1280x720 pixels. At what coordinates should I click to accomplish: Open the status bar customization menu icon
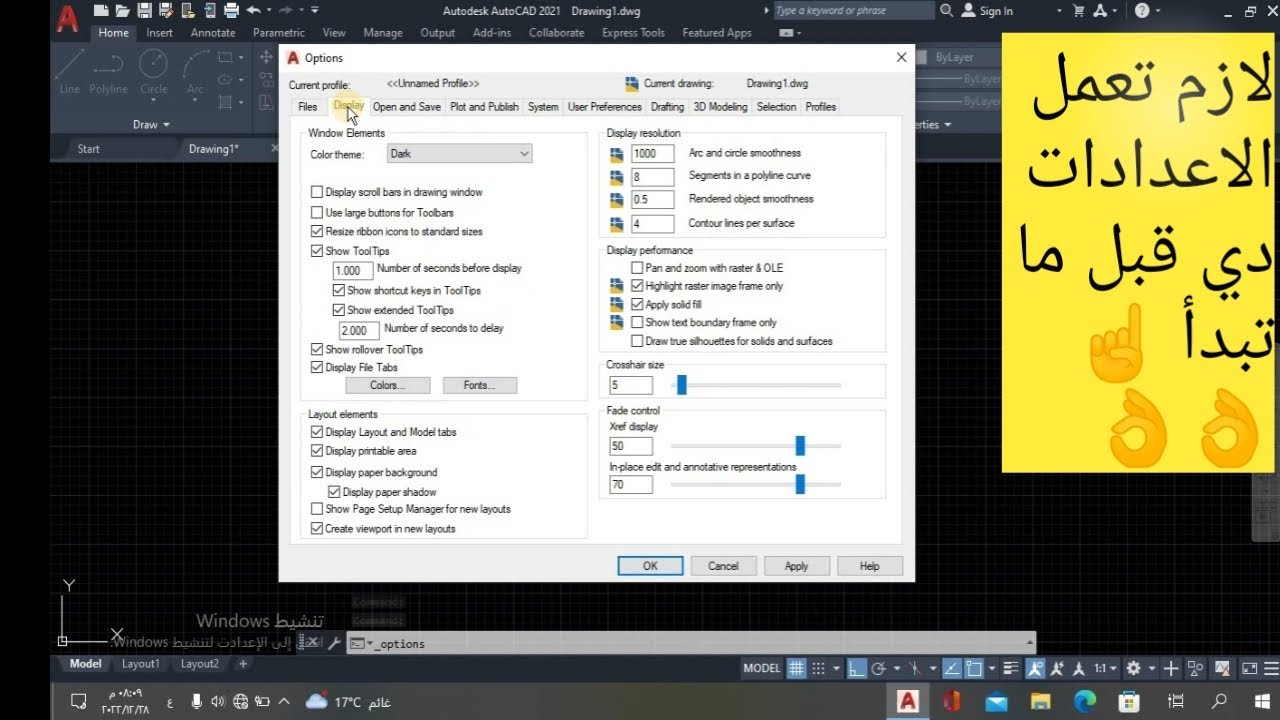pos(1270,668)
